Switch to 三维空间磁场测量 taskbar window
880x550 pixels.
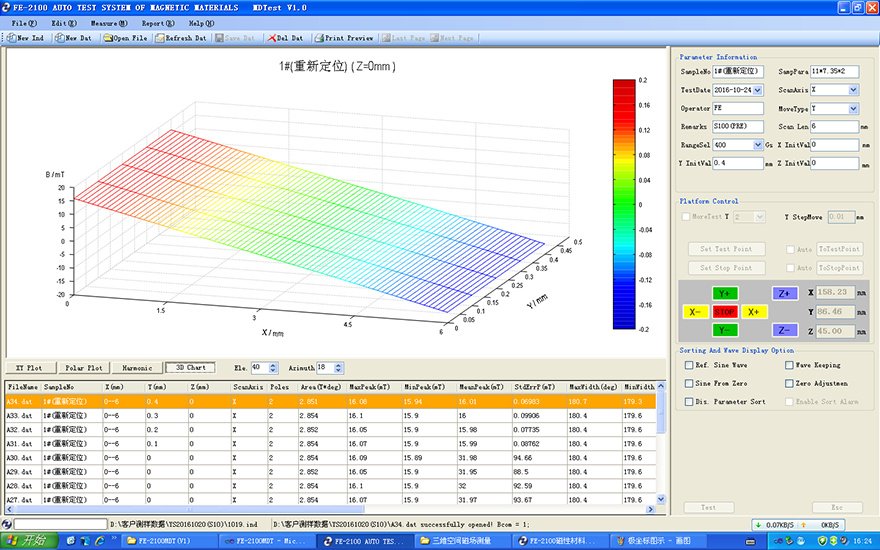(462, 541)
